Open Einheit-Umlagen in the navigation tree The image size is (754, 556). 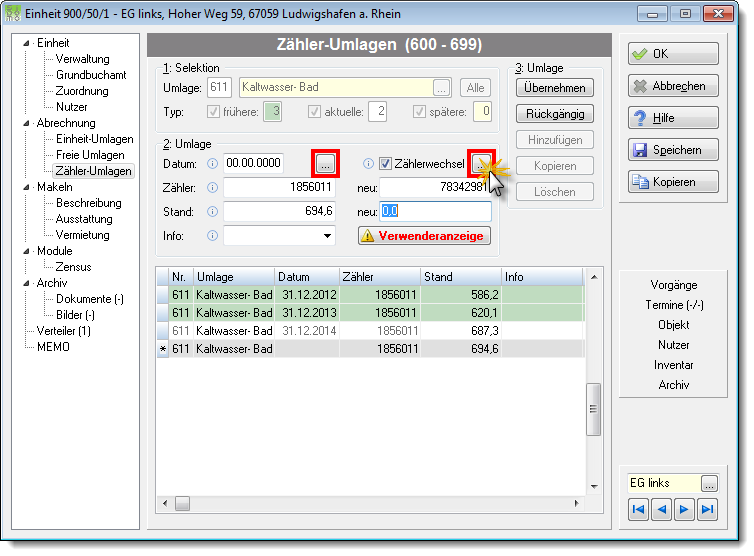94,139
